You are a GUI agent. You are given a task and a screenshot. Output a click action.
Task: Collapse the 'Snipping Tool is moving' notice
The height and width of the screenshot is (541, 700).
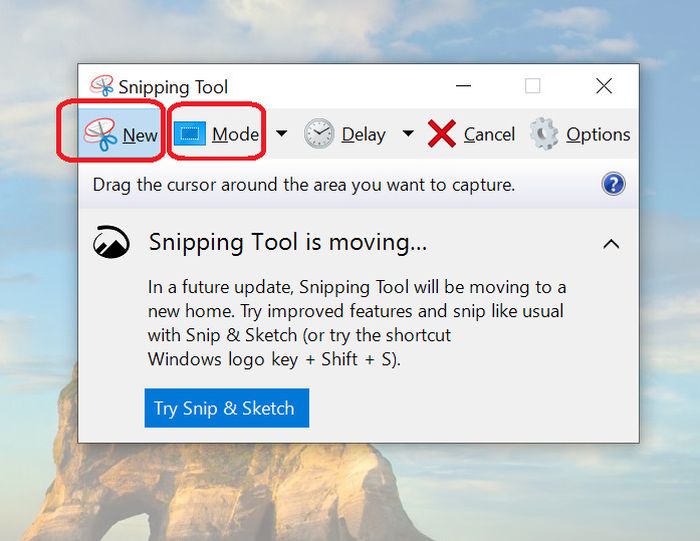[x=611, y=244]
